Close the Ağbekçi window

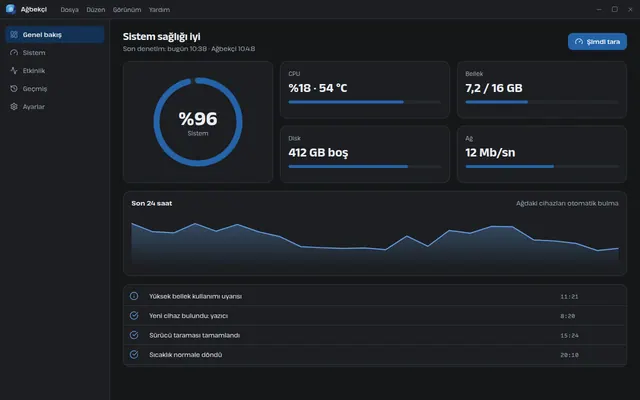point(630,9)
